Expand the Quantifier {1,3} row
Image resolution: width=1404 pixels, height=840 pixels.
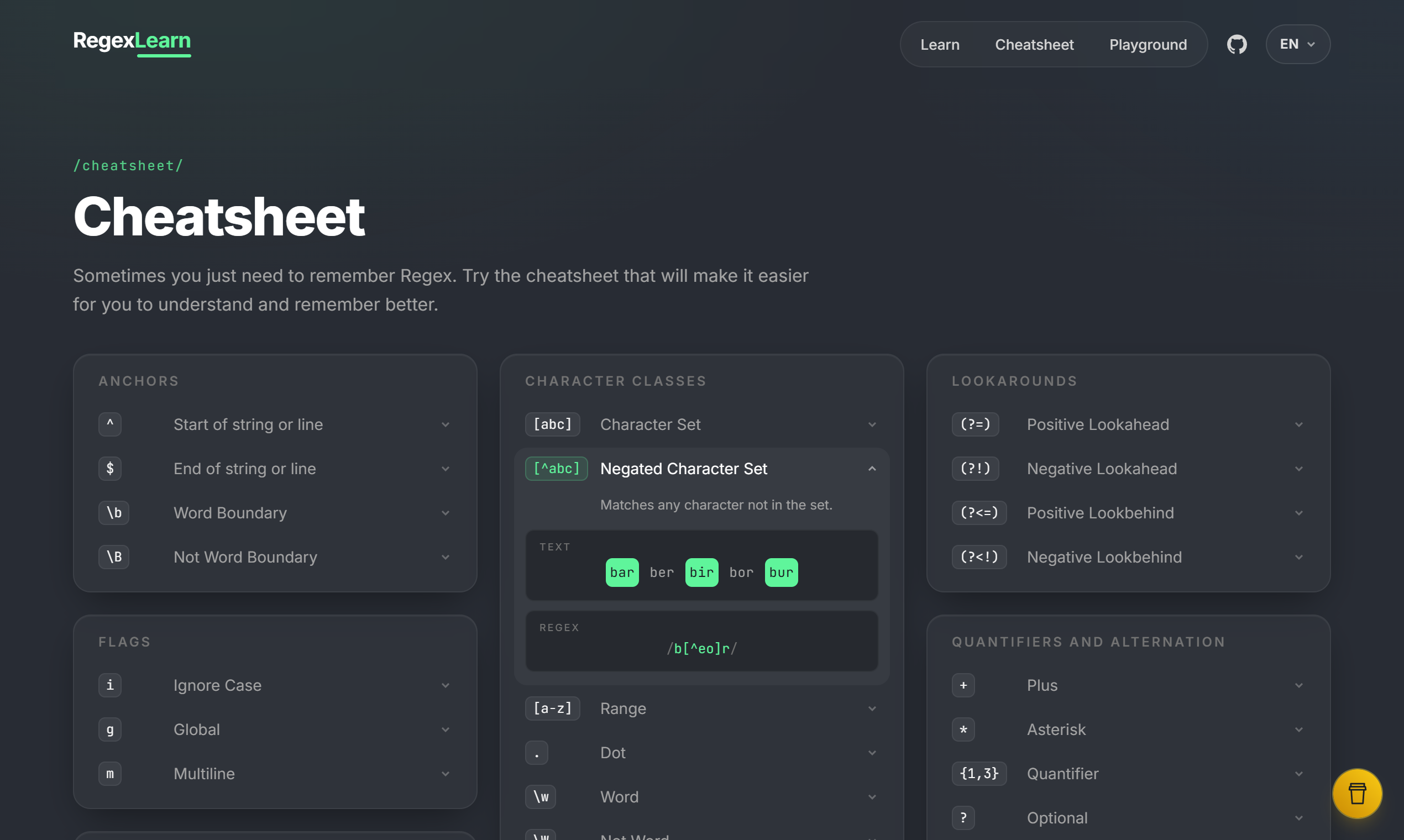(1128, 774)
